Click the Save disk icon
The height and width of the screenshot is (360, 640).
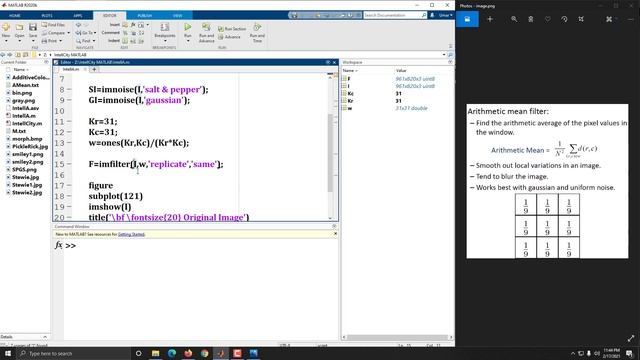click(33, 28)
